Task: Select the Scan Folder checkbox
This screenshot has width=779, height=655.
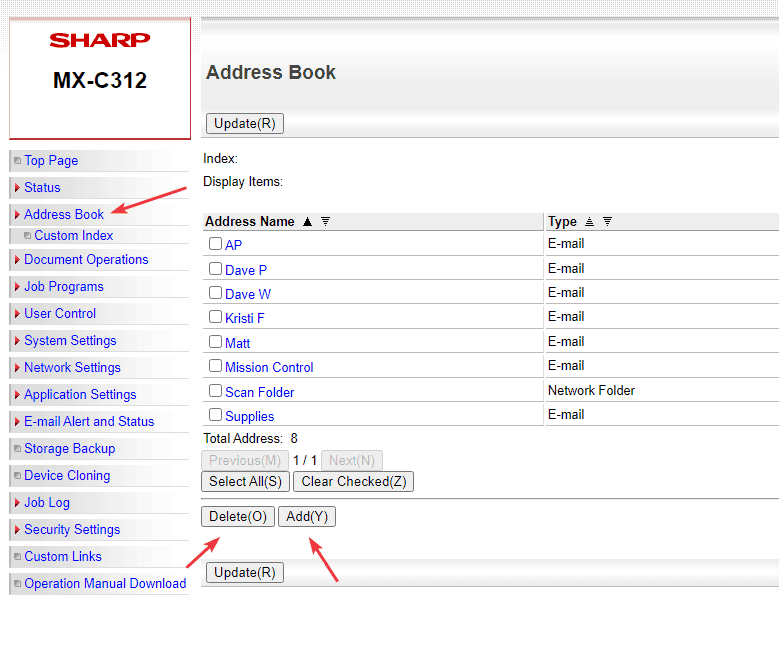Action: [x=215, y=391]
